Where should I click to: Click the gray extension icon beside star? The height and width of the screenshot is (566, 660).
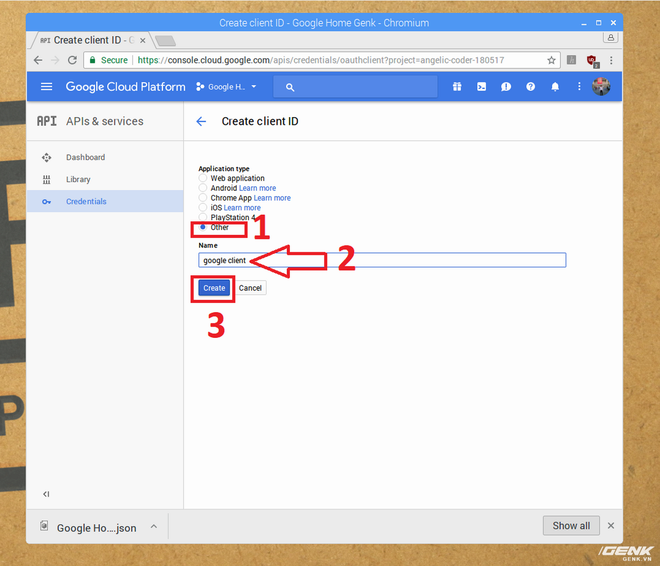pyautogui.click(x=571, y=60)
